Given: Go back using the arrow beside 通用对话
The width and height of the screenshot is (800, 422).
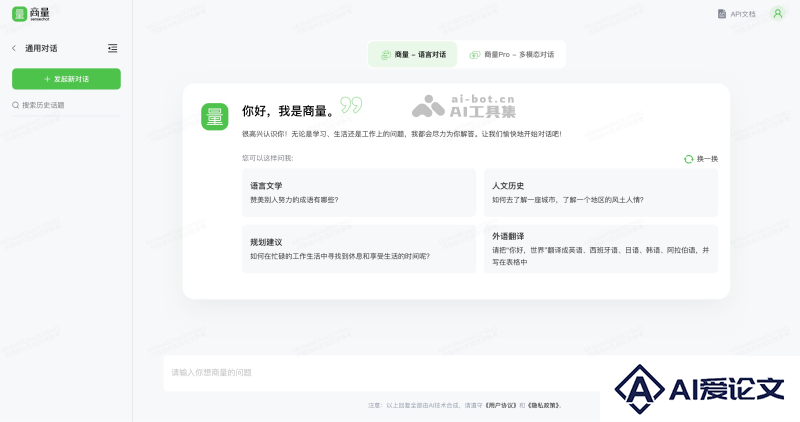Looking at the screenshot, I should pos(14,48).
